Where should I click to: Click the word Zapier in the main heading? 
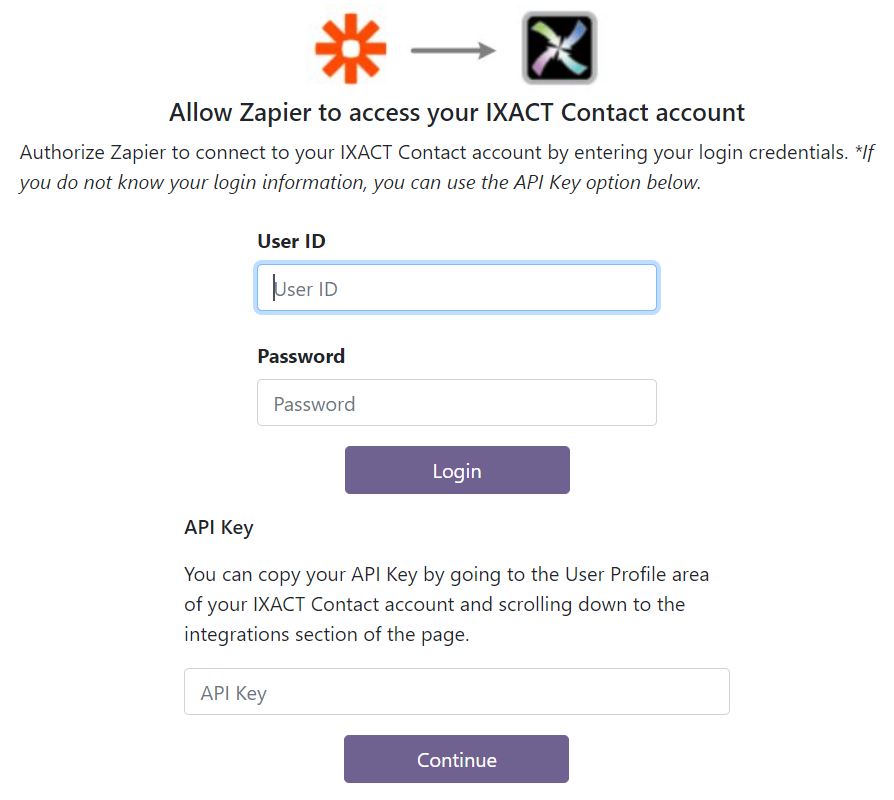pyautogui.click(x=275, y=113)
